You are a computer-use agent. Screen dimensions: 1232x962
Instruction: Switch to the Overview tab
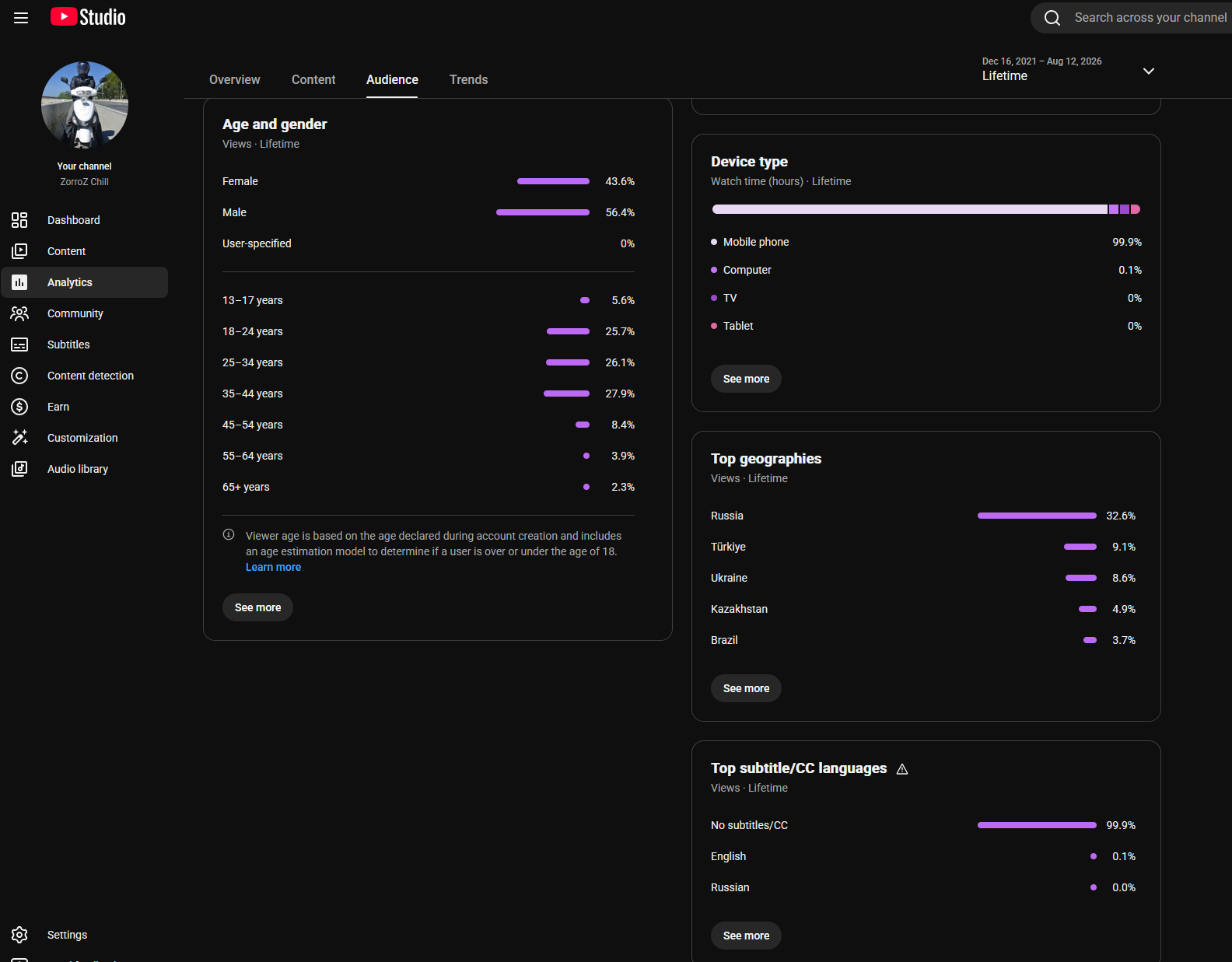click(235, 79)
